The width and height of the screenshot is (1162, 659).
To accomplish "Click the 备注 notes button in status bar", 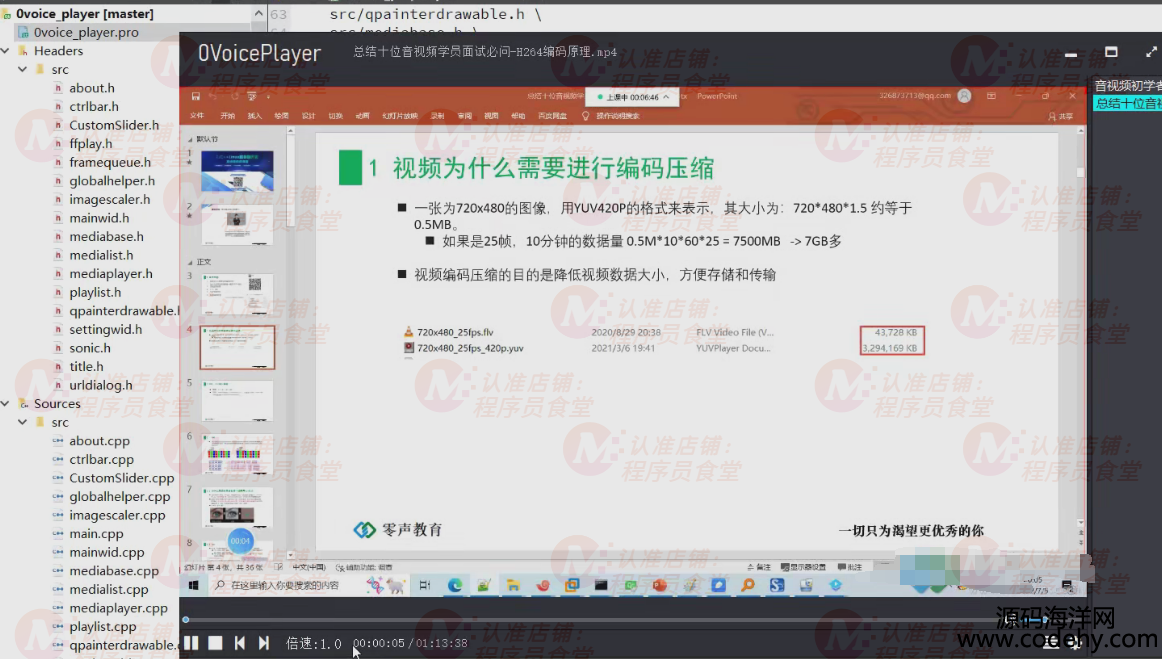I will (x=759, y=567).
